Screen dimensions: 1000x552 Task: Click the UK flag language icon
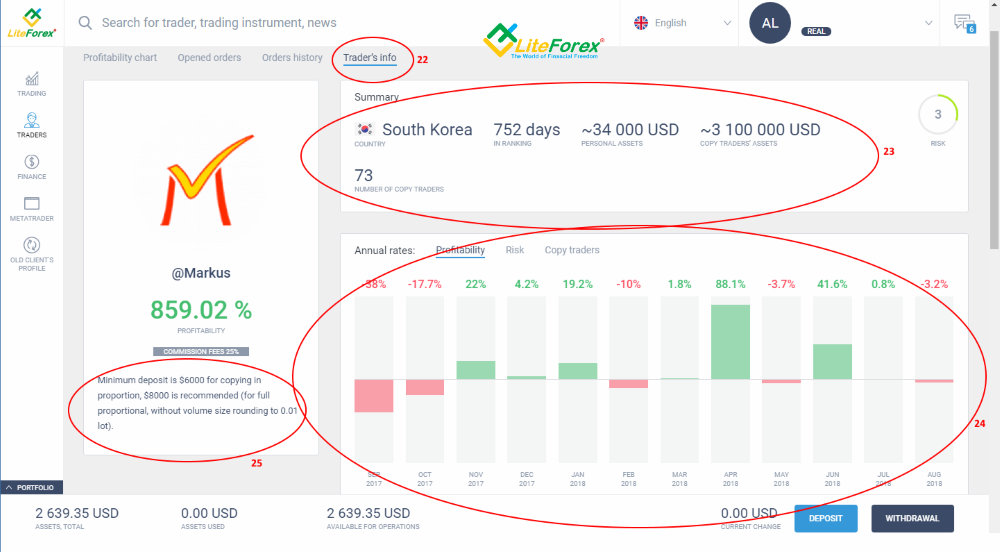(x=641, y=23)
